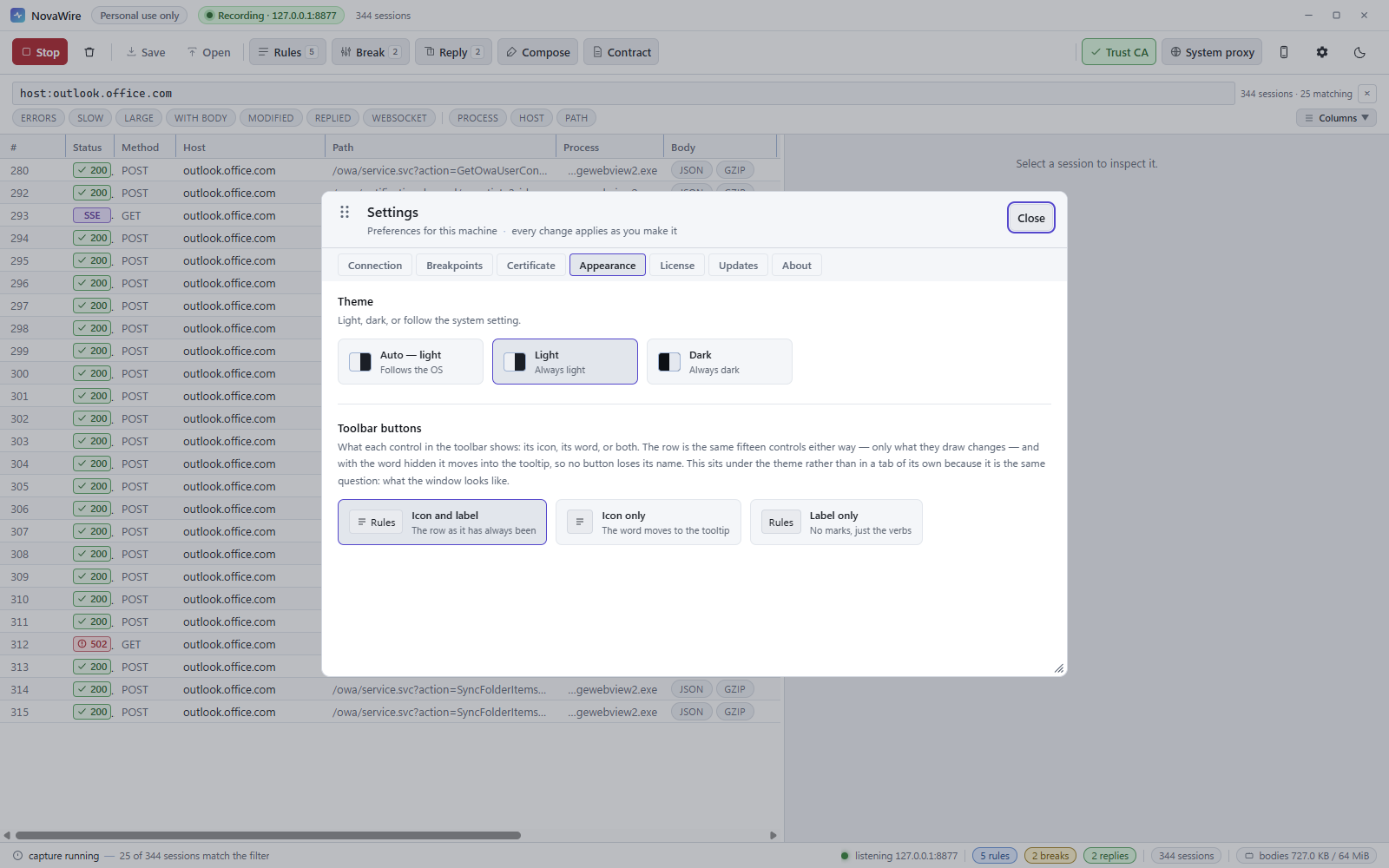Screen dimensions: 1389x868
Task: Clear the filter with the x icon
Action: pyautogui.click(x=1367, y=94)
